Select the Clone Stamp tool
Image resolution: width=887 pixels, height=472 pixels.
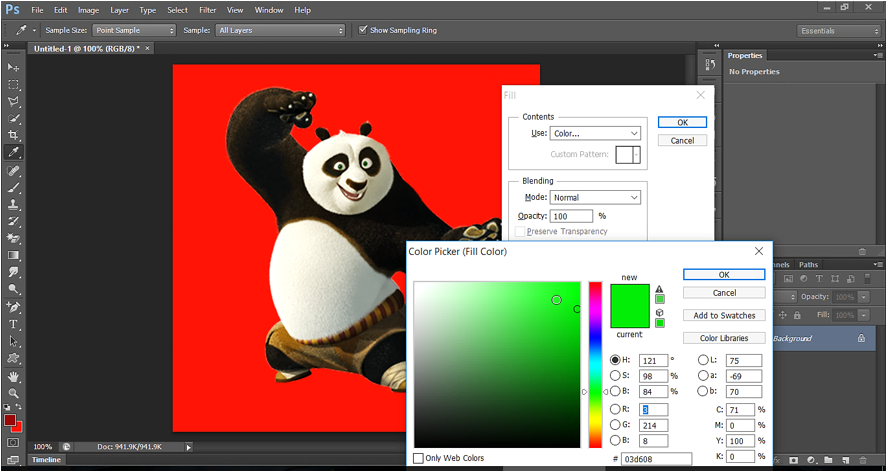13,204
